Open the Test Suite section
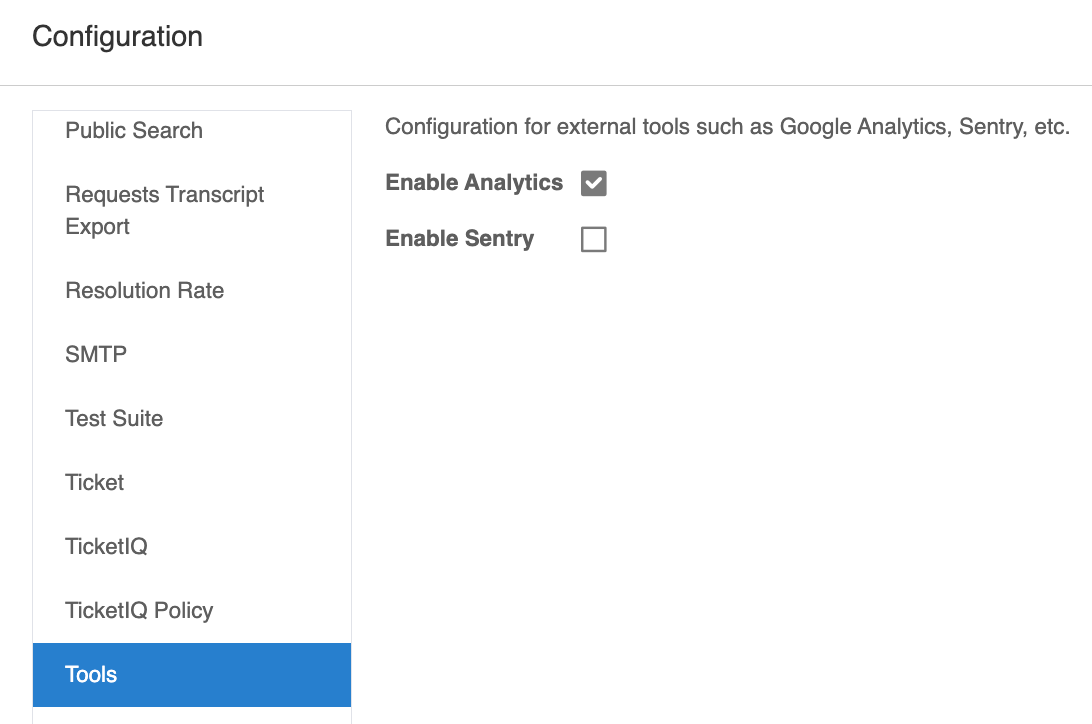This screenshot has width=1092, height=724. (192, 418)
